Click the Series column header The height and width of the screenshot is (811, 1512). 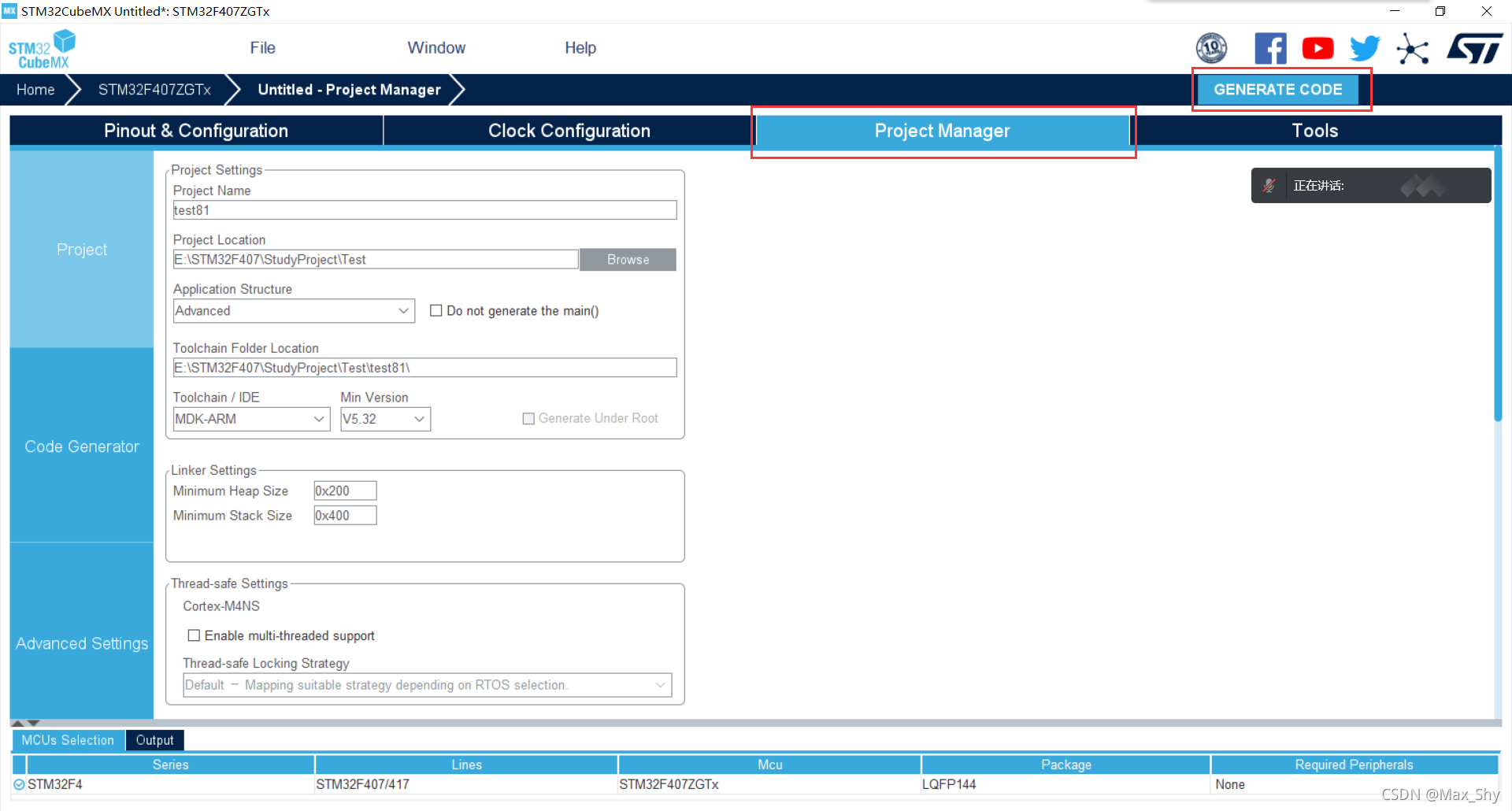[170, 765]
